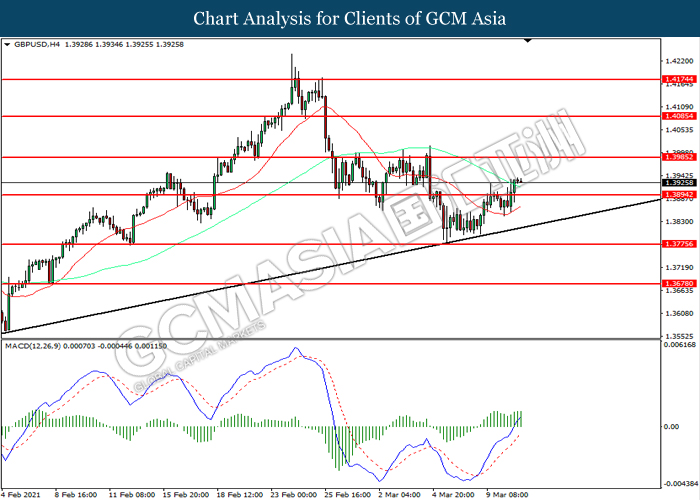Select the red 1.36780 support price label

pos(679,283)
